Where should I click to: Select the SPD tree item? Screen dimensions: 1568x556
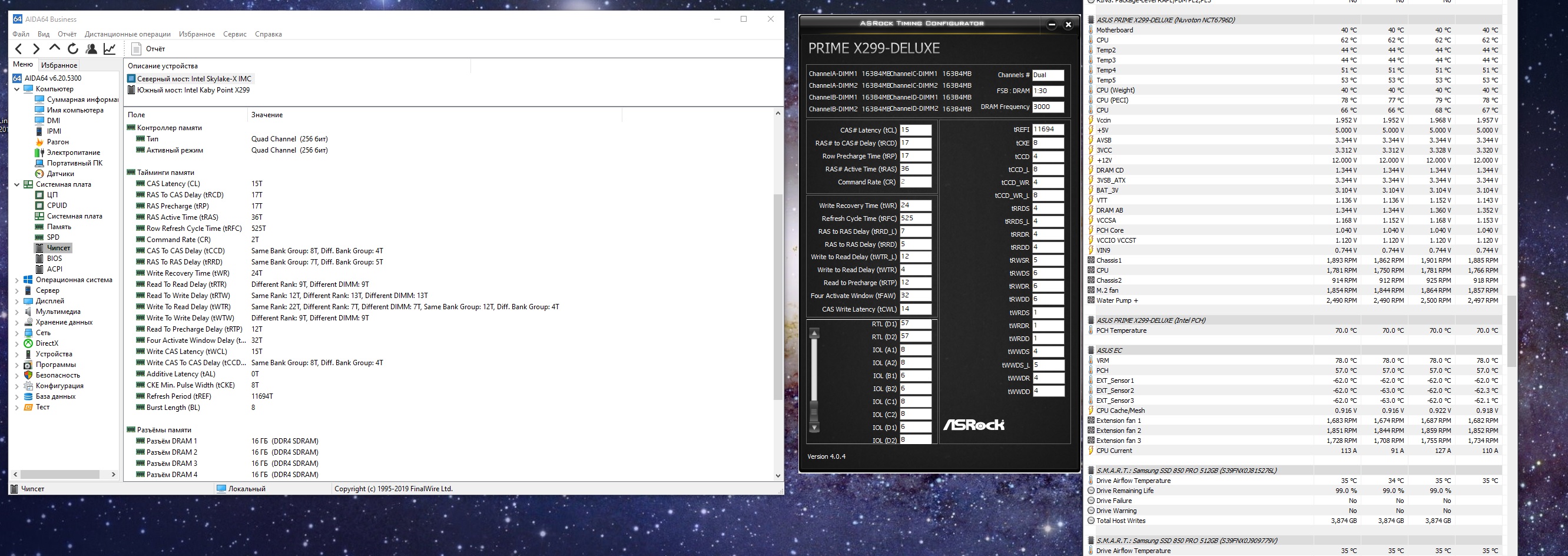[53, 237]
